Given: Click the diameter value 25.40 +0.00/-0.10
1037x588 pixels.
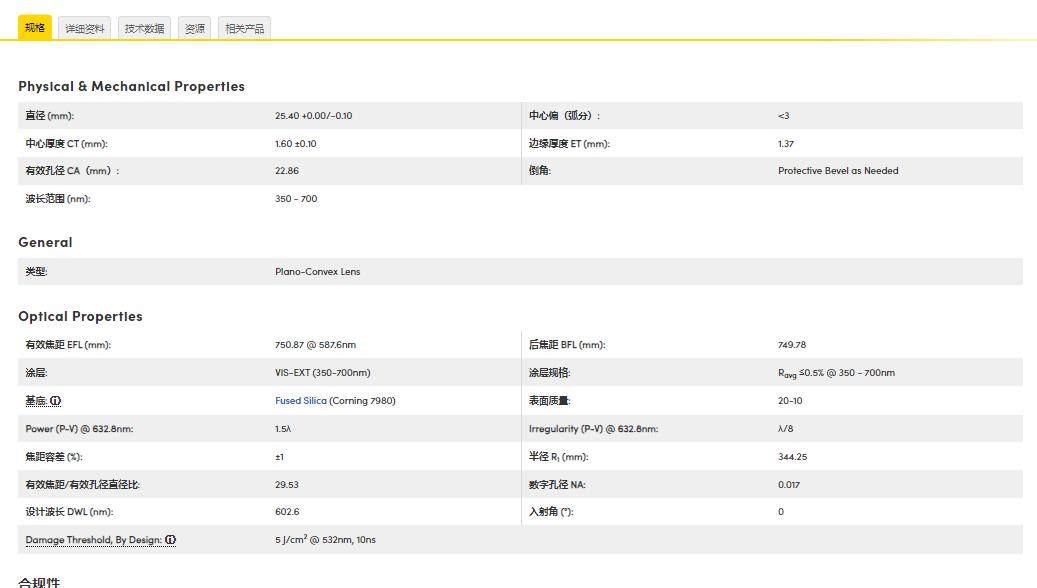Looking at the screenshot, I should click(x=313, y=116).
